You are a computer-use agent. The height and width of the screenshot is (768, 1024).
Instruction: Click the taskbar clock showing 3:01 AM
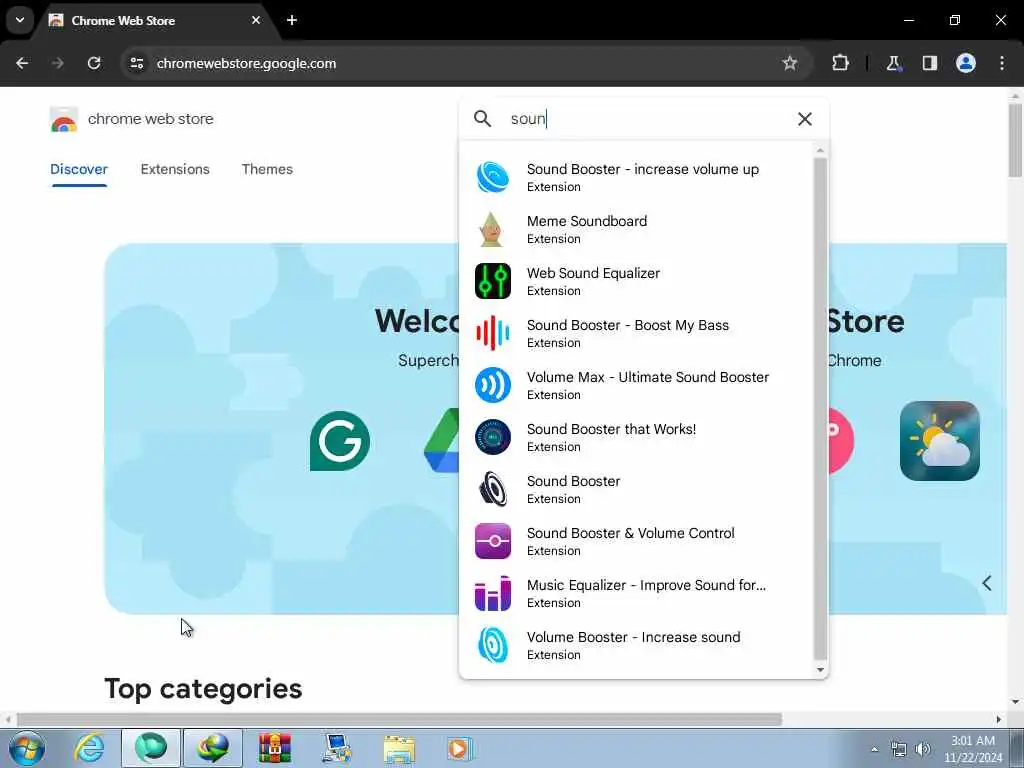pyautogui.click(x=972, y=749)
